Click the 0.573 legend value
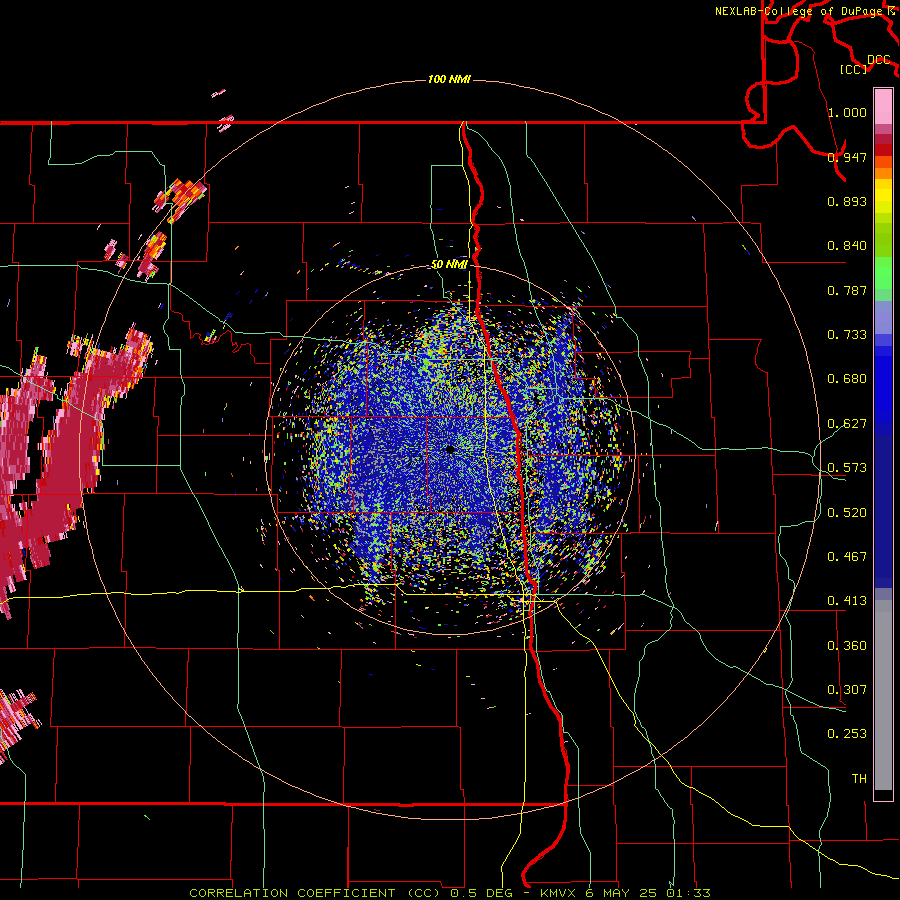Viewport: 900px width, 900px height. tap(847, 468)
